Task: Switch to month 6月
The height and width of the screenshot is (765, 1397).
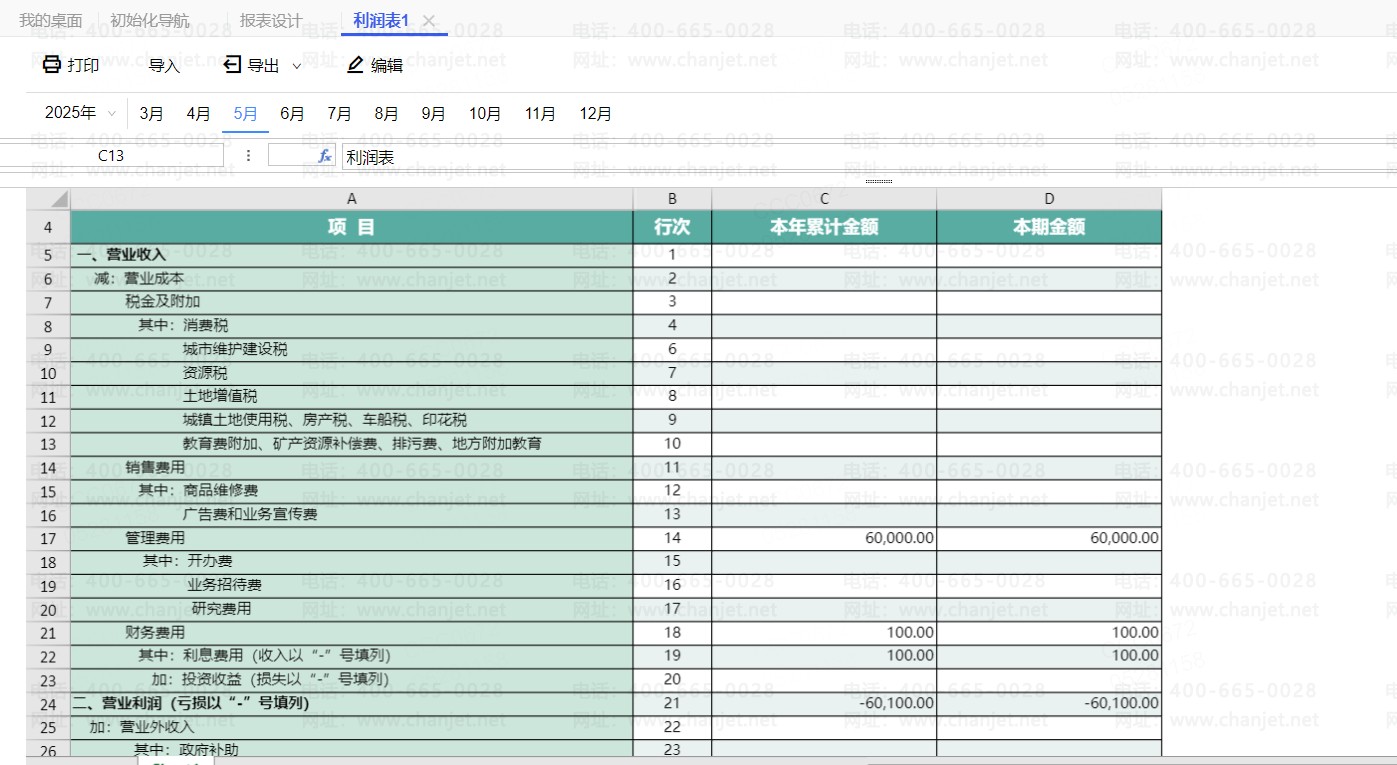Action: 293,114
